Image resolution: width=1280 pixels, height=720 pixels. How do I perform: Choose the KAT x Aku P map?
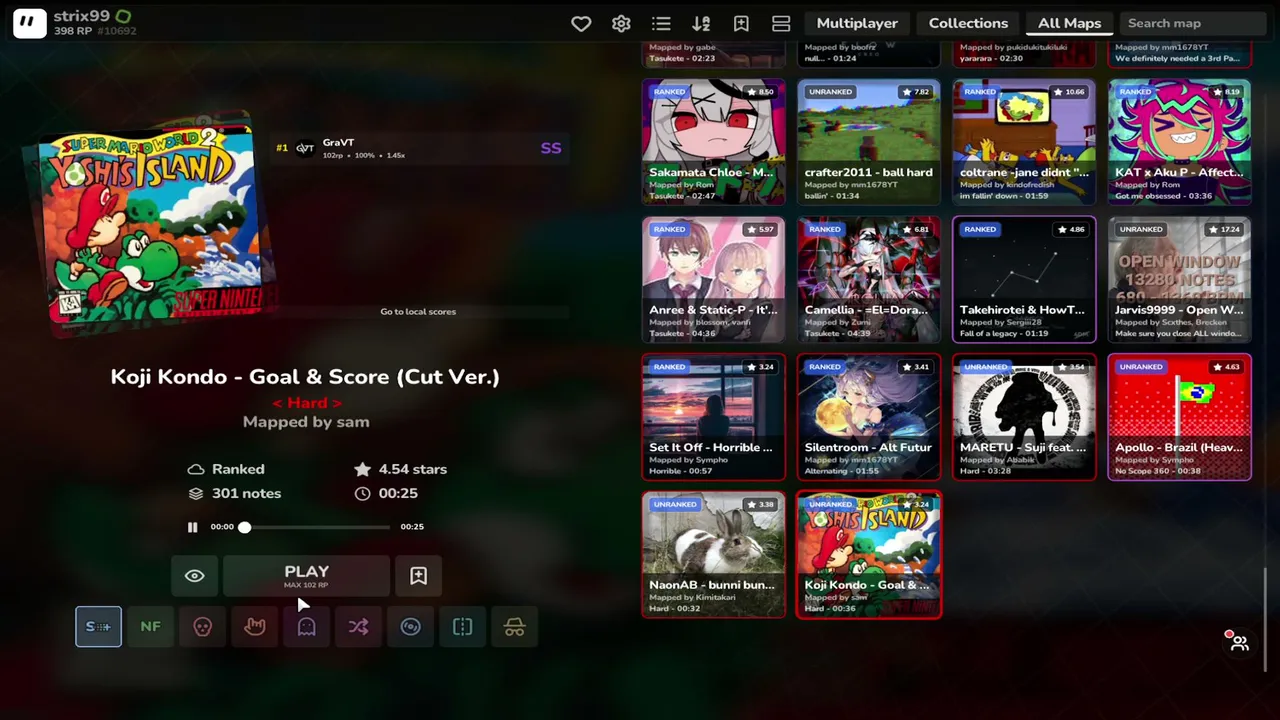1179,142
